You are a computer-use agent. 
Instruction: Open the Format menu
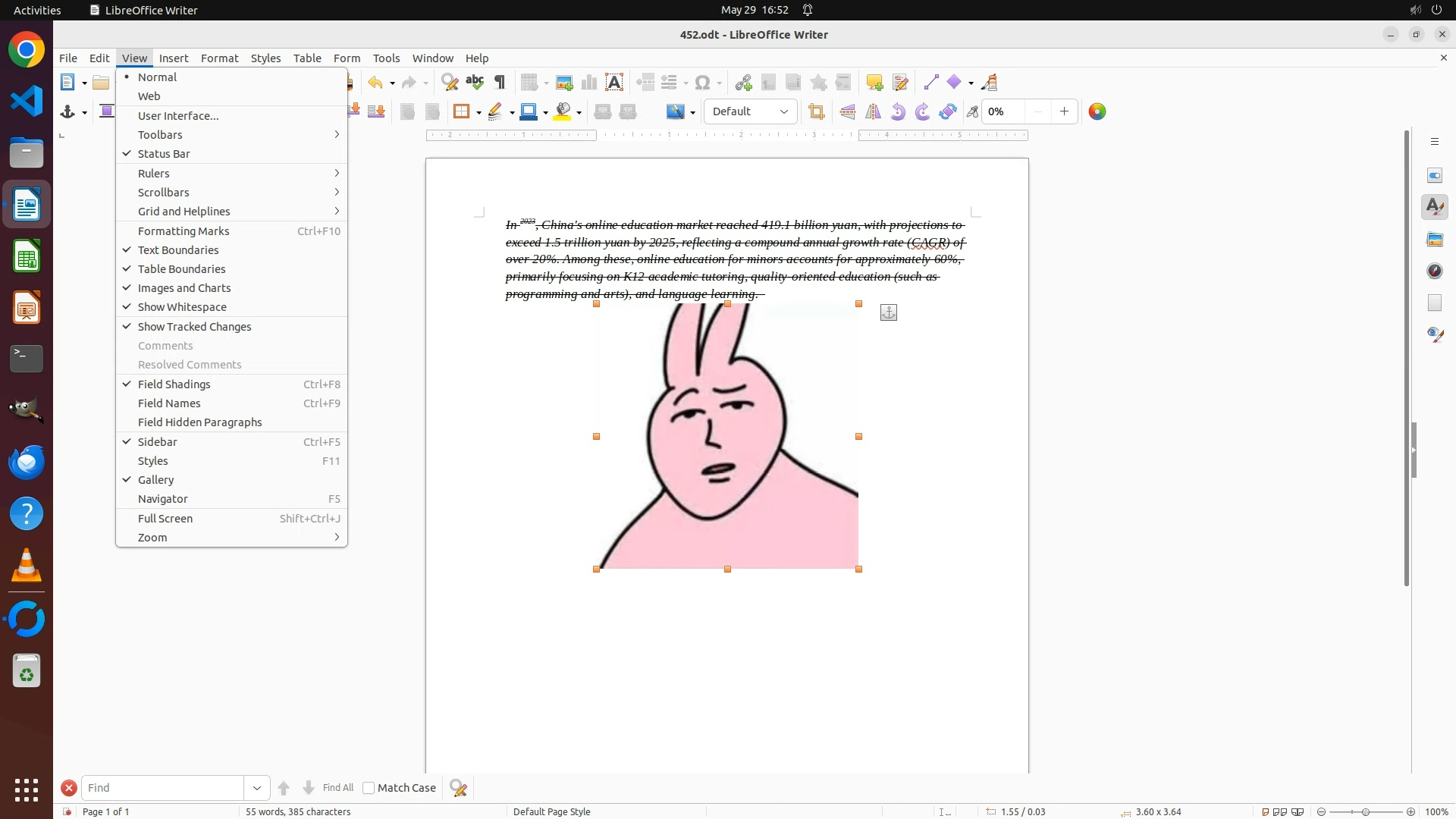[219, 58]
